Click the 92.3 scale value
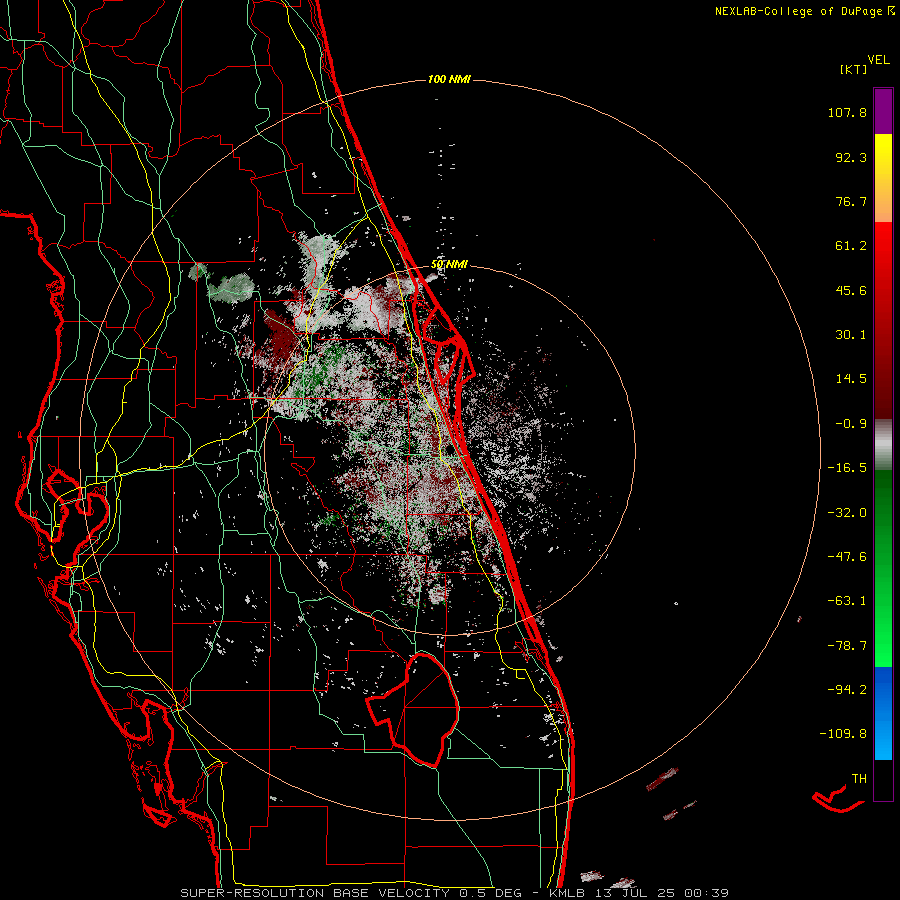The width and height of the screenshot is (900, 900). (851, 157)
